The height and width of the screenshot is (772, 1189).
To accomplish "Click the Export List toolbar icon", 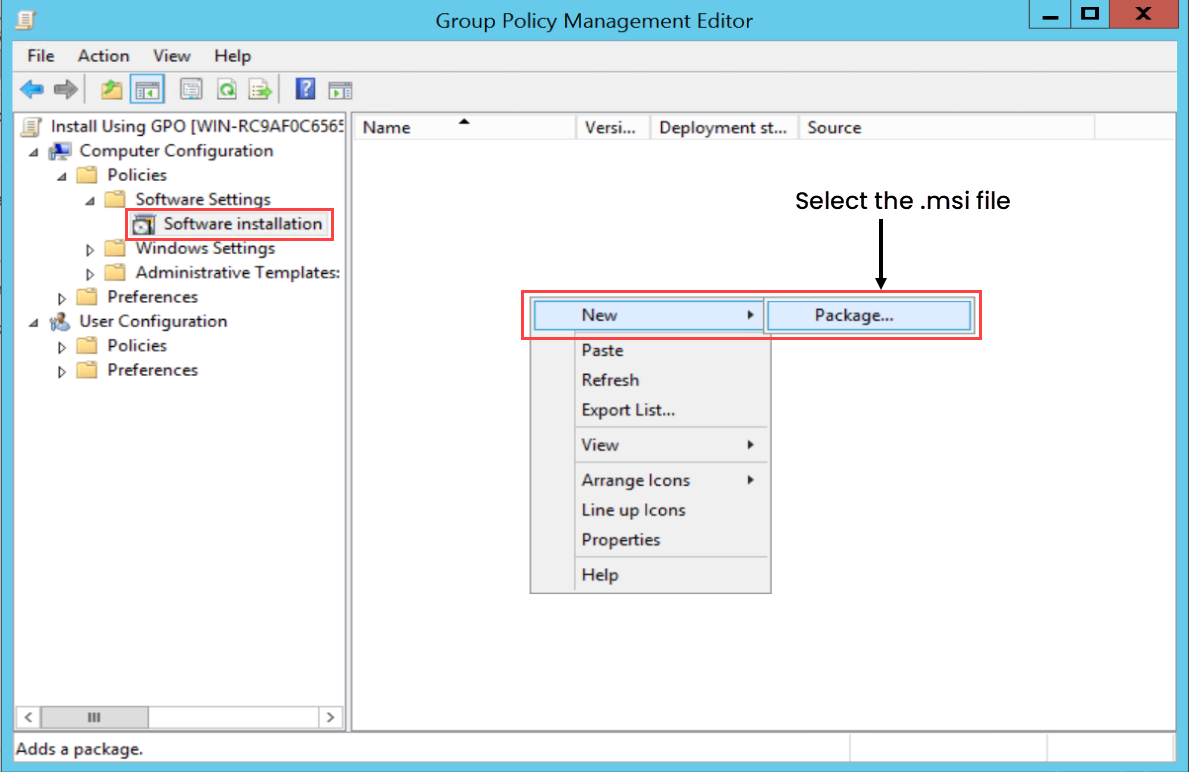I will coord(261,90).
